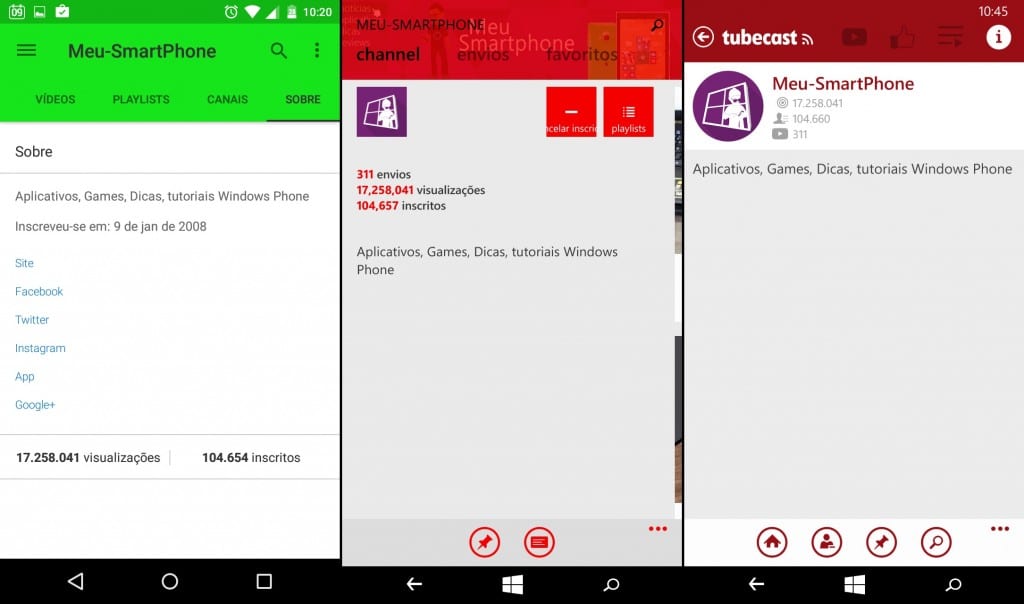This screenshot has height=604, width=1024.
Task: Open the Instagram link
Action: click(40, 348)
